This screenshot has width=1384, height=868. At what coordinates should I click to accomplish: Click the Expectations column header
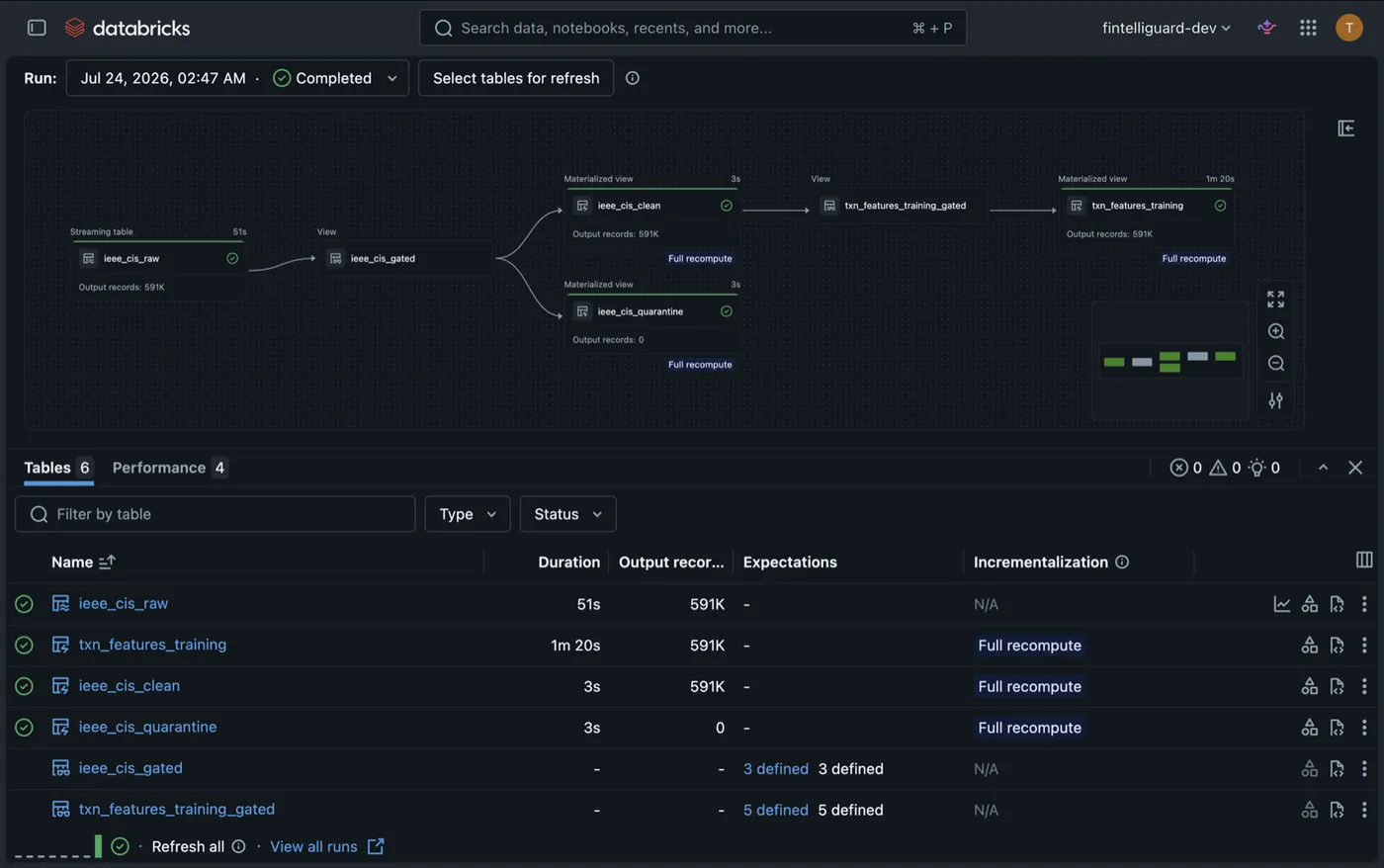[x=790, y=562]
